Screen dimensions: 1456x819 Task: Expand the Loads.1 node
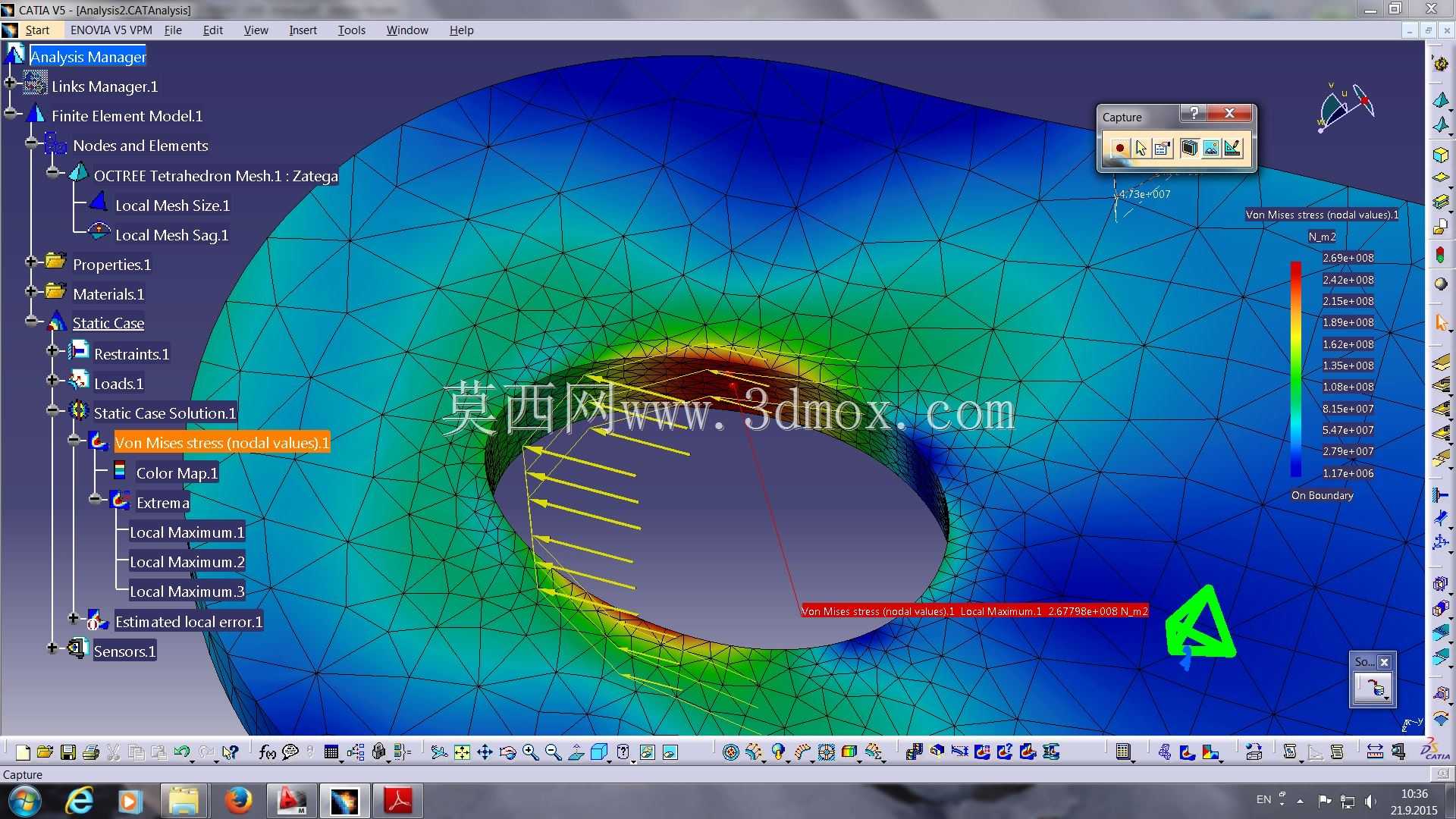coord(52,380)
